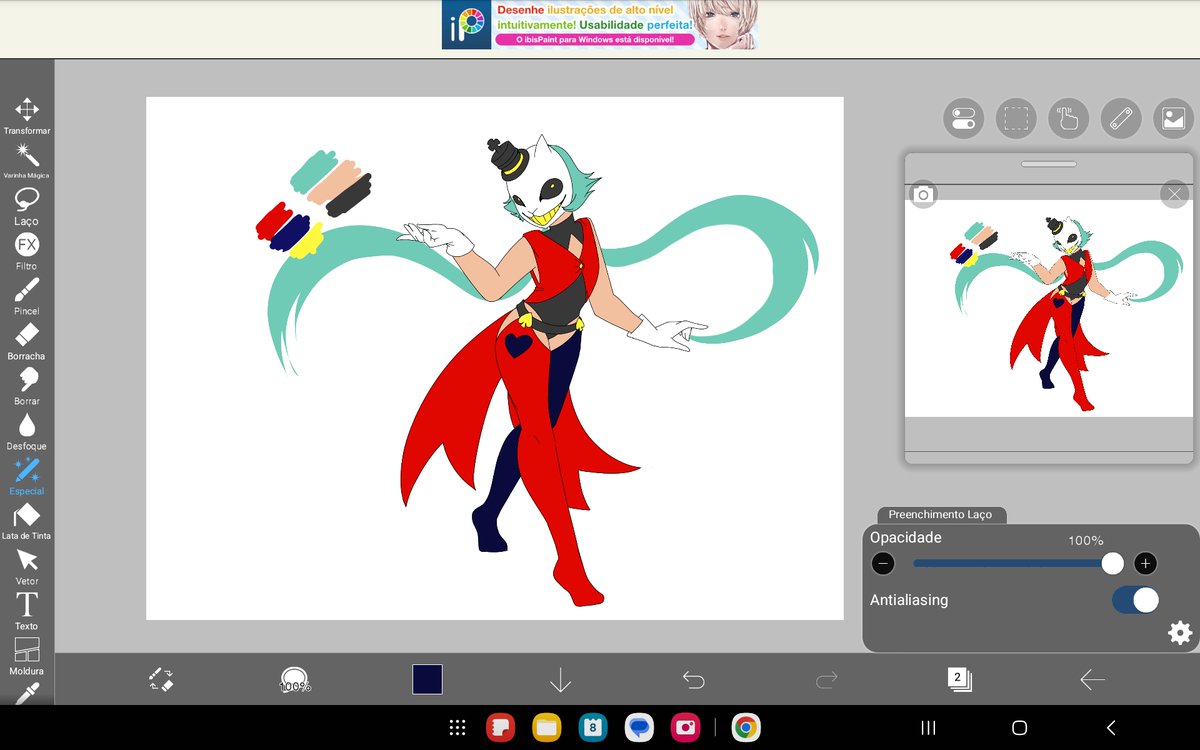Open tool settings gear icon
The height and width of the screenshot is (750, 1200).
pos(1180,633)
